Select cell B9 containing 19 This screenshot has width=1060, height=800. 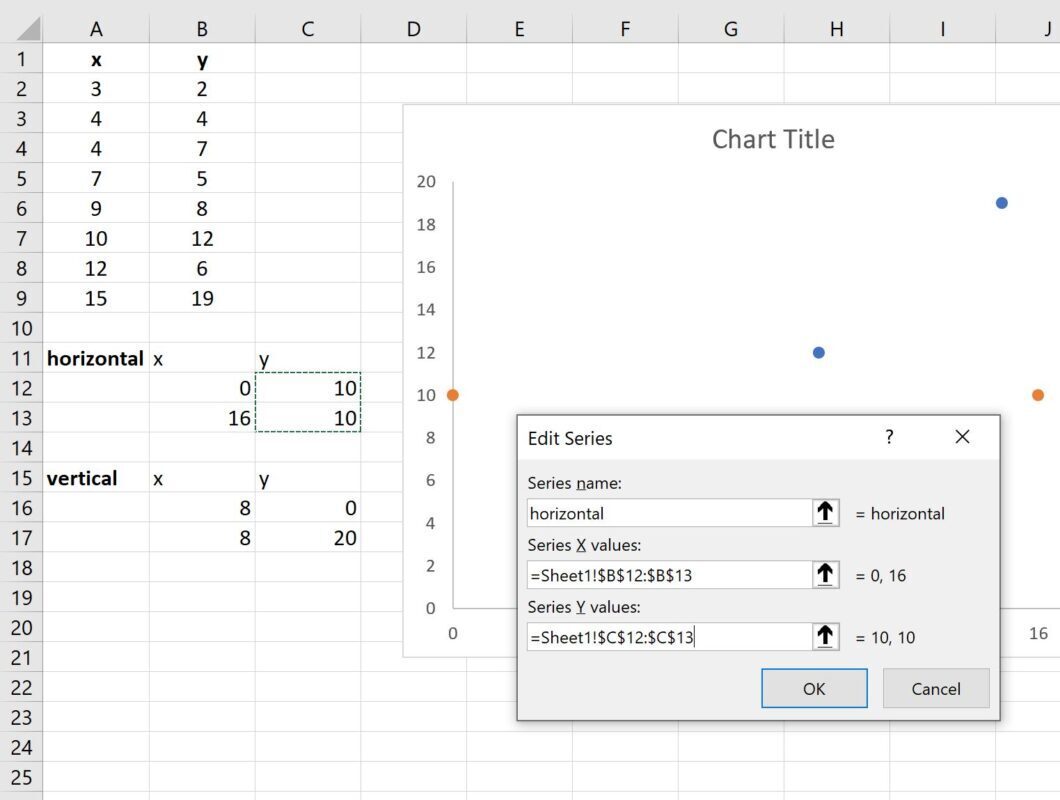coord(202,298)
